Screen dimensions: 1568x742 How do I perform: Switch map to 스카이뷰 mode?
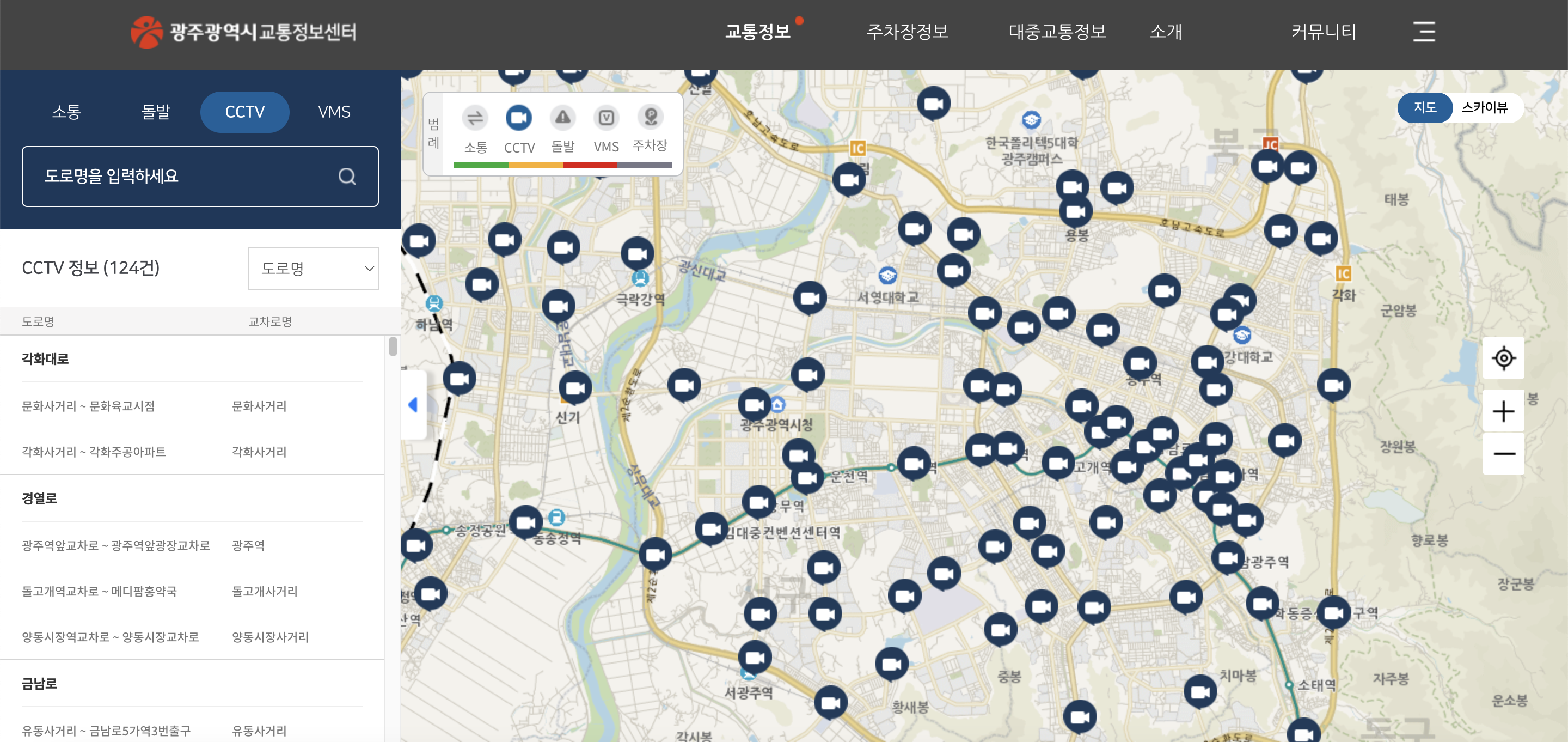1484,108
